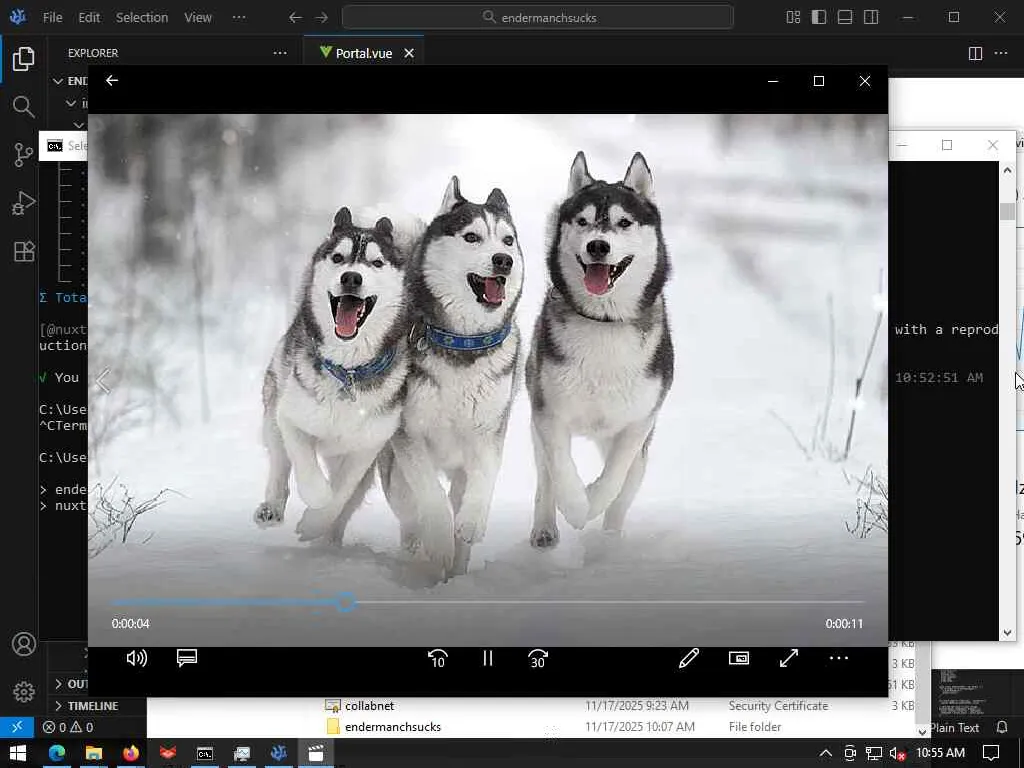Open more options ellipsis in player
This screenshot has height=768, width=1024.
click(839, 658)
